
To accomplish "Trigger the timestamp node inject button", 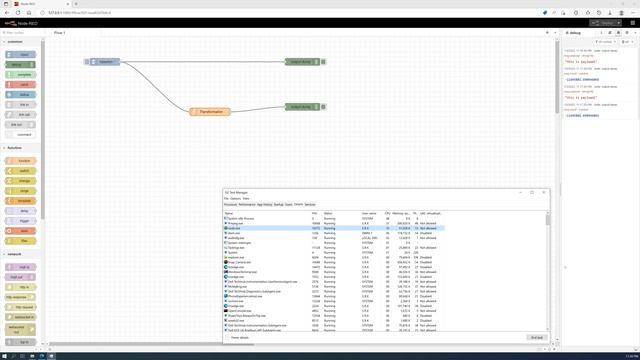I will point(87,62).
